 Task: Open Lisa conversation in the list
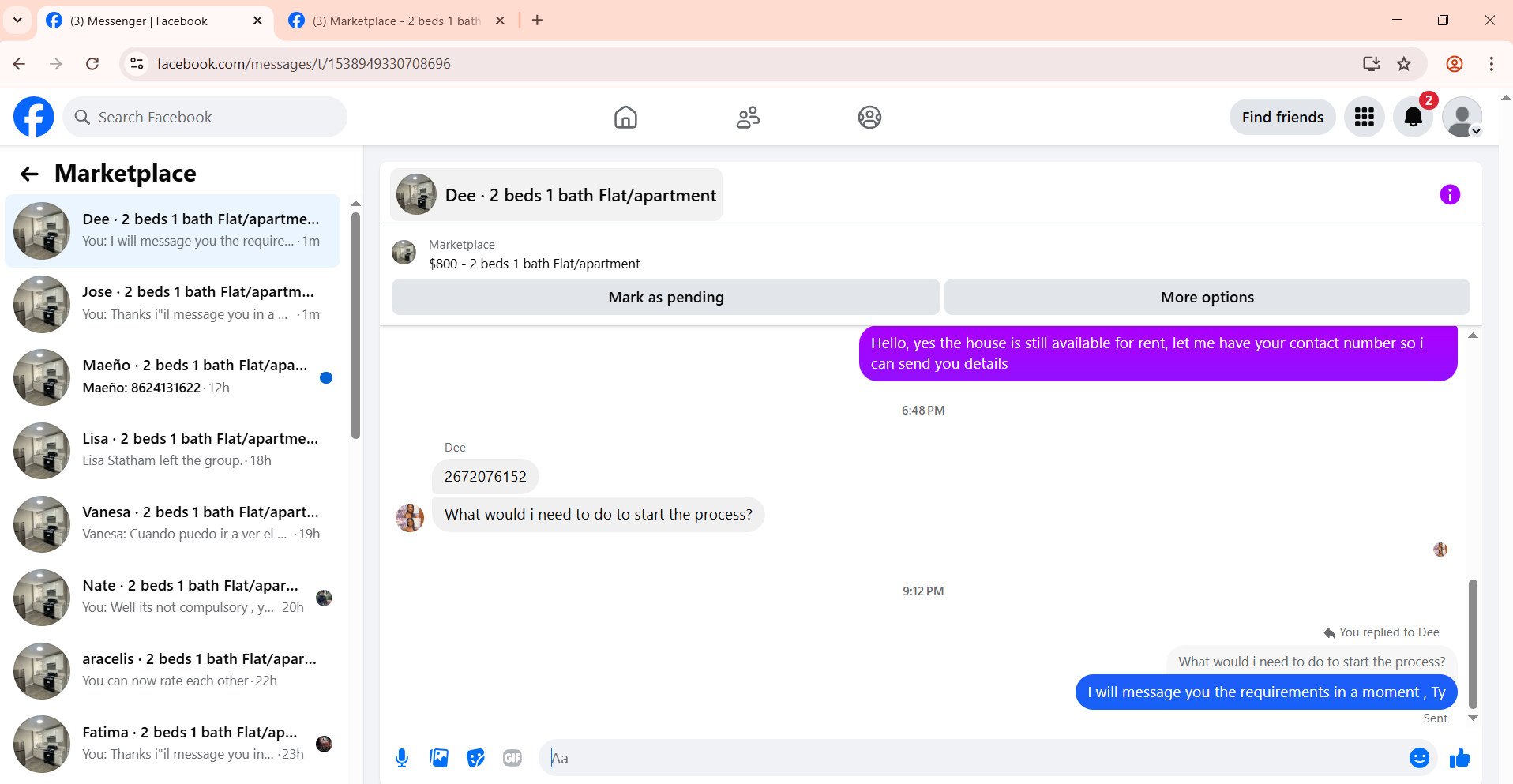click(x=173, y=451)
